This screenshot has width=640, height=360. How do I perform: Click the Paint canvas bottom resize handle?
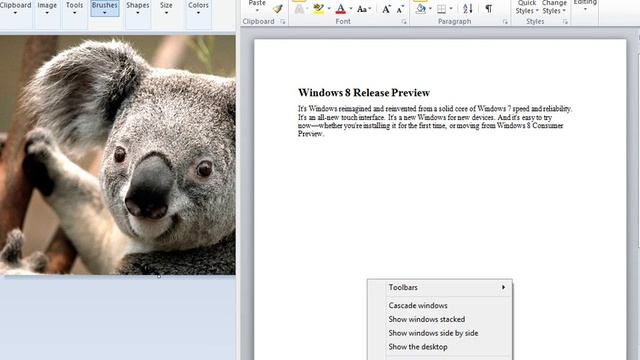click(159, 276)
